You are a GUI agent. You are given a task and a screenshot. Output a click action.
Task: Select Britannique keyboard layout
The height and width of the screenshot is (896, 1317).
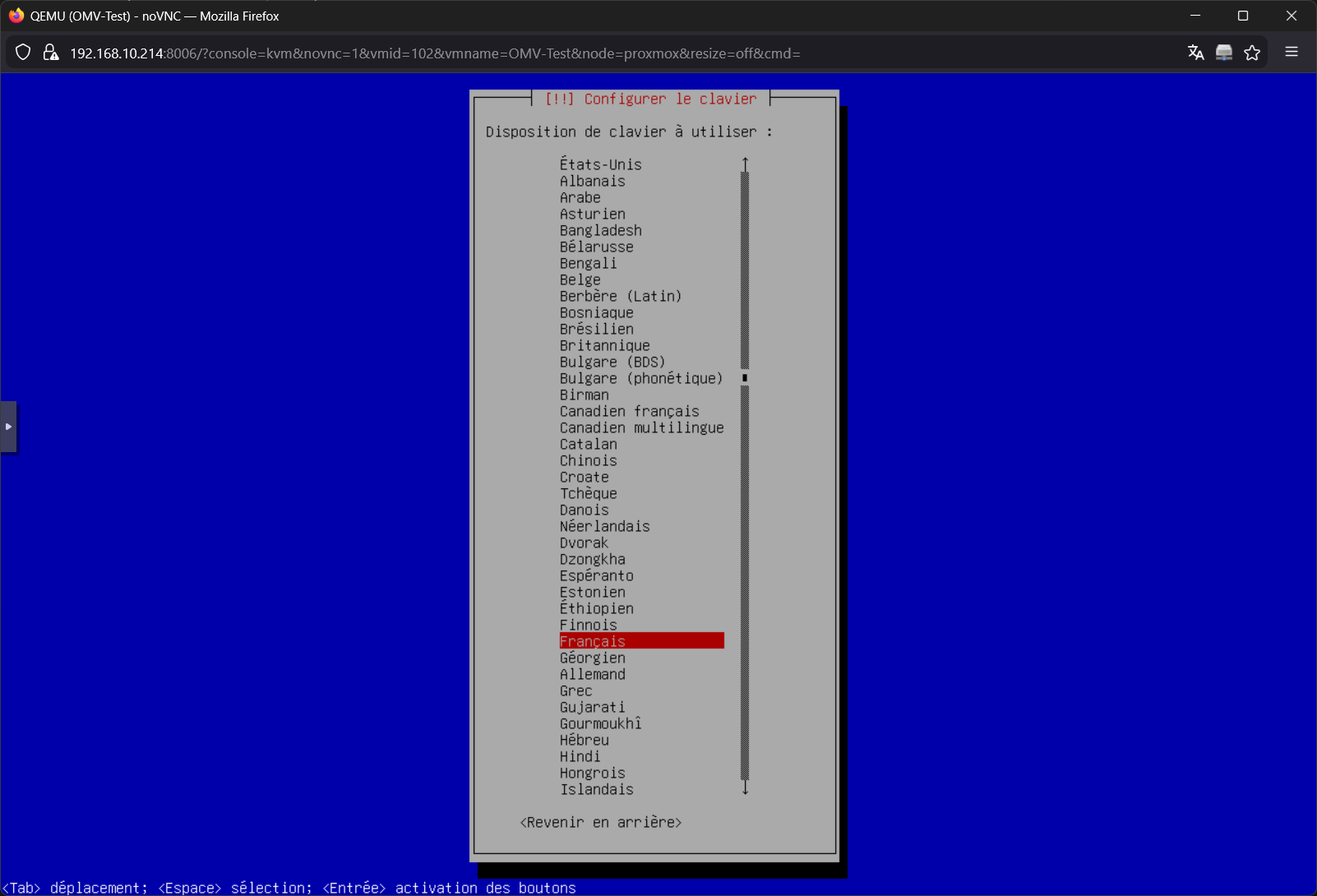605,345
